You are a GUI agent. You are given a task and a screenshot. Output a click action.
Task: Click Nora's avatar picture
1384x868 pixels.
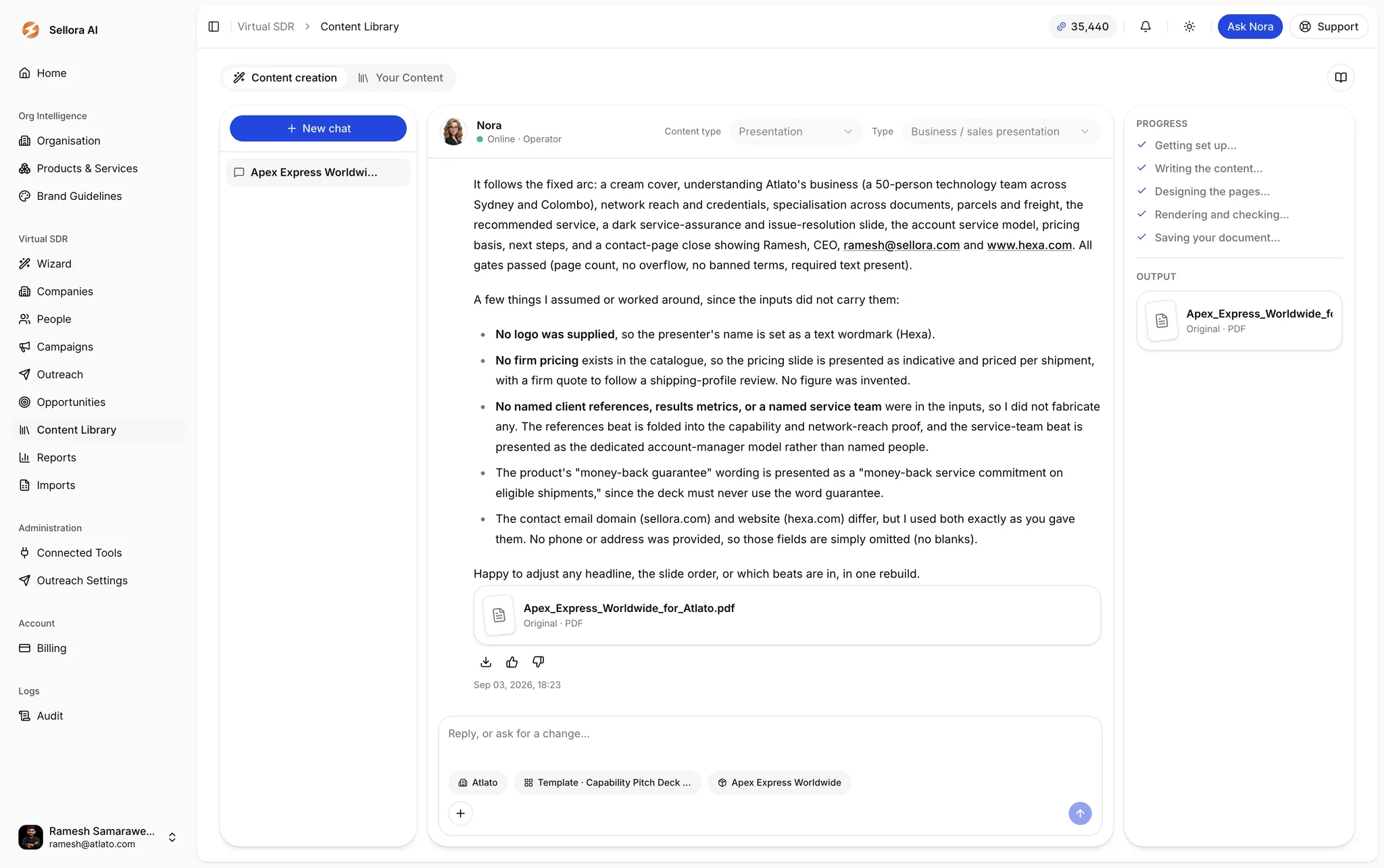(x=453, y=131)
